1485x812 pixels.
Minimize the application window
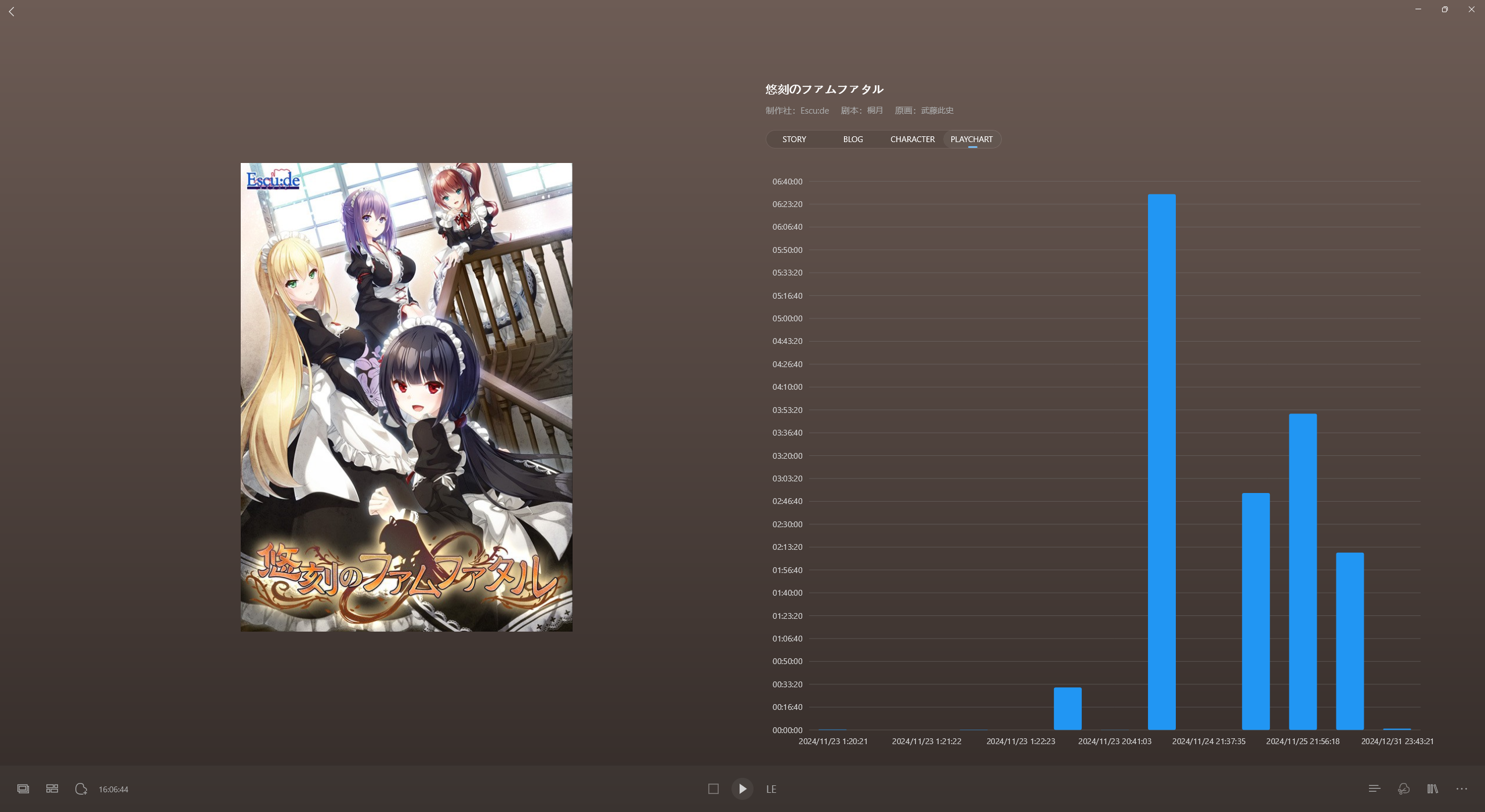click(x=1418, y=9)
